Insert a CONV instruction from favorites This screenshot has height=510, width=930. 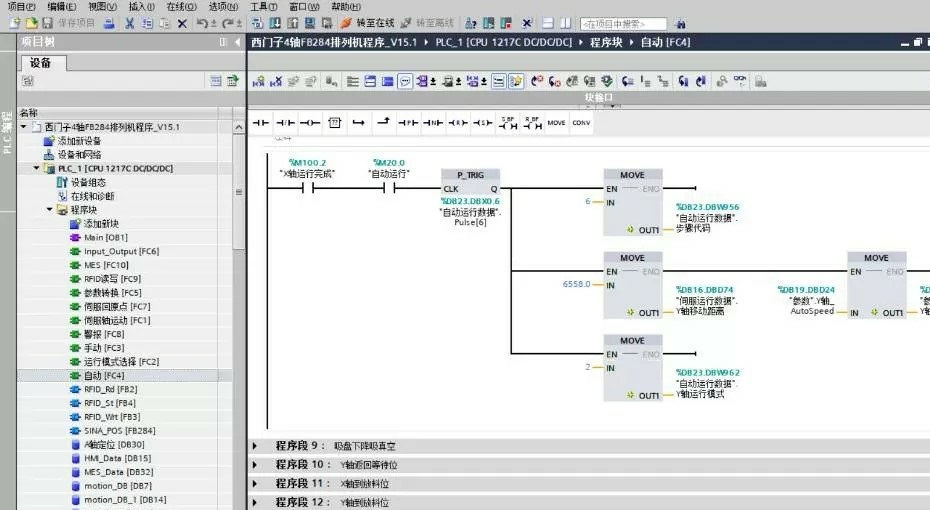(x=581, y=123)
